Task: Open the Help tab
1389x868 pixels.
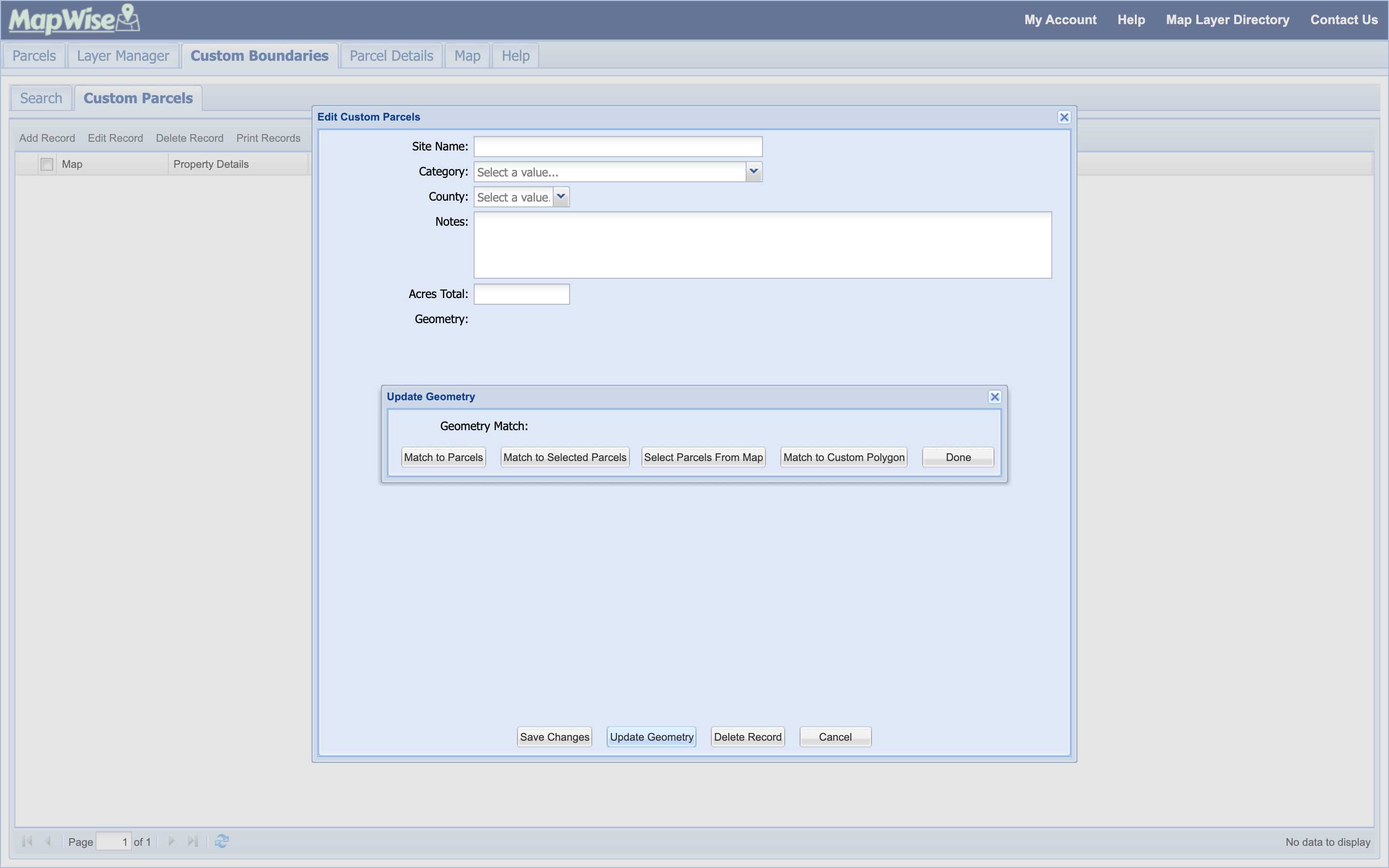Action: coord(516,55)
